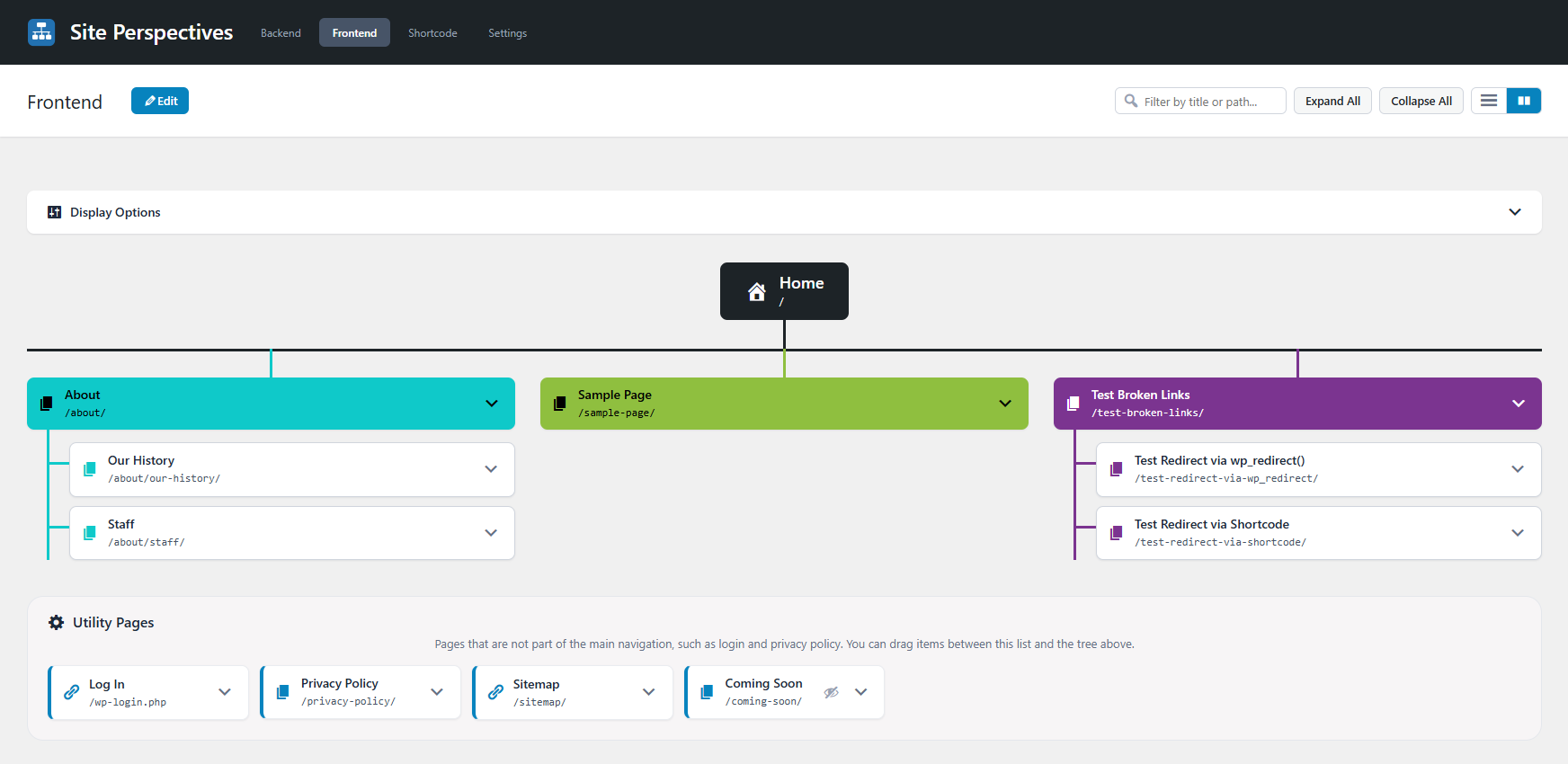Expand the About node details
Image resolution: width=1568 pixels, height=764 pixels.
coord(492,404)
